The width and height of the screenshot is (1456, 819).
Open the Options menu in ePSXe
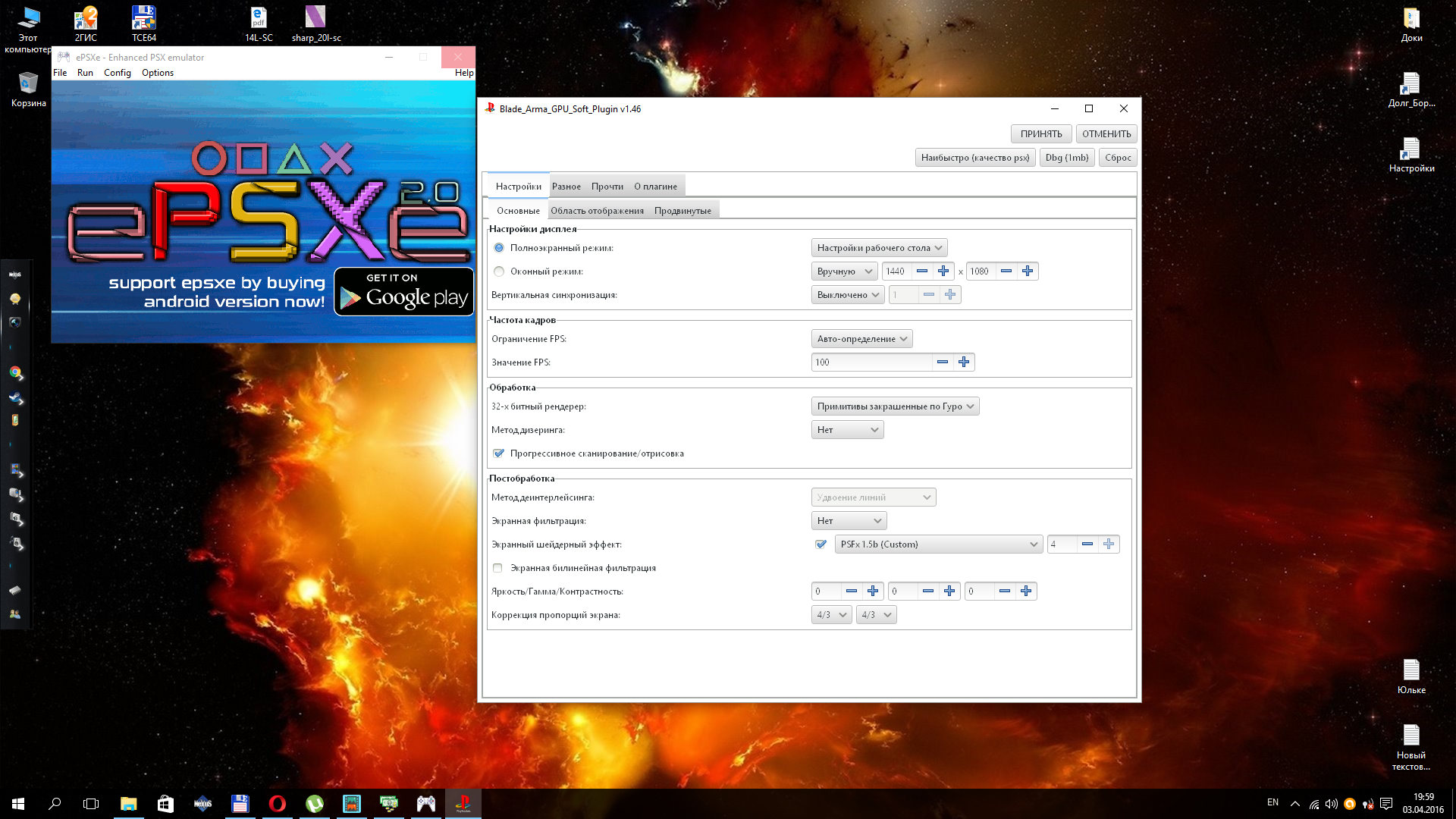pyautogui.click(x=158, y=73)
